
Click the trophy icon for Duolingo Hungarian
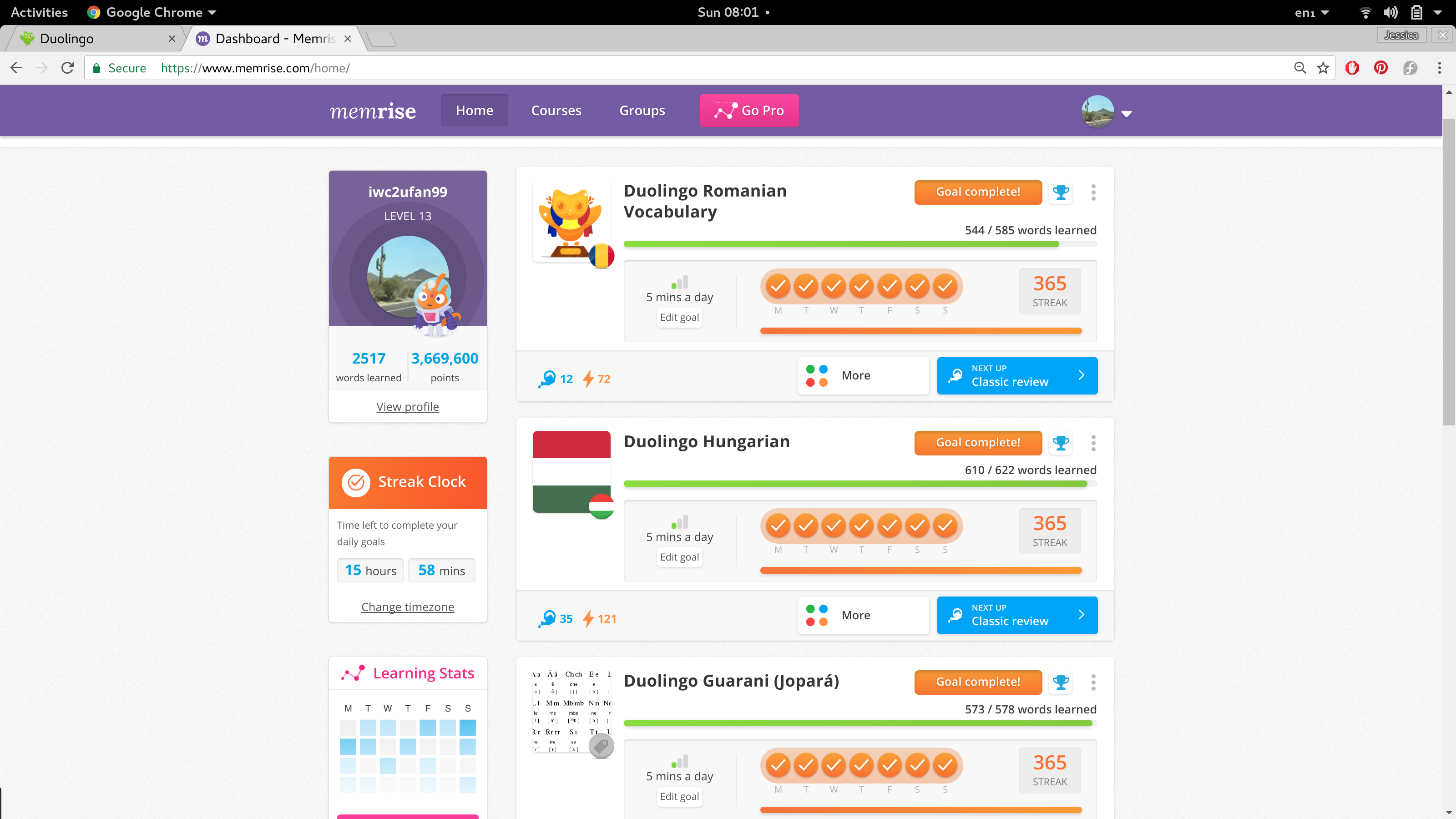(x=1061, y=443)
